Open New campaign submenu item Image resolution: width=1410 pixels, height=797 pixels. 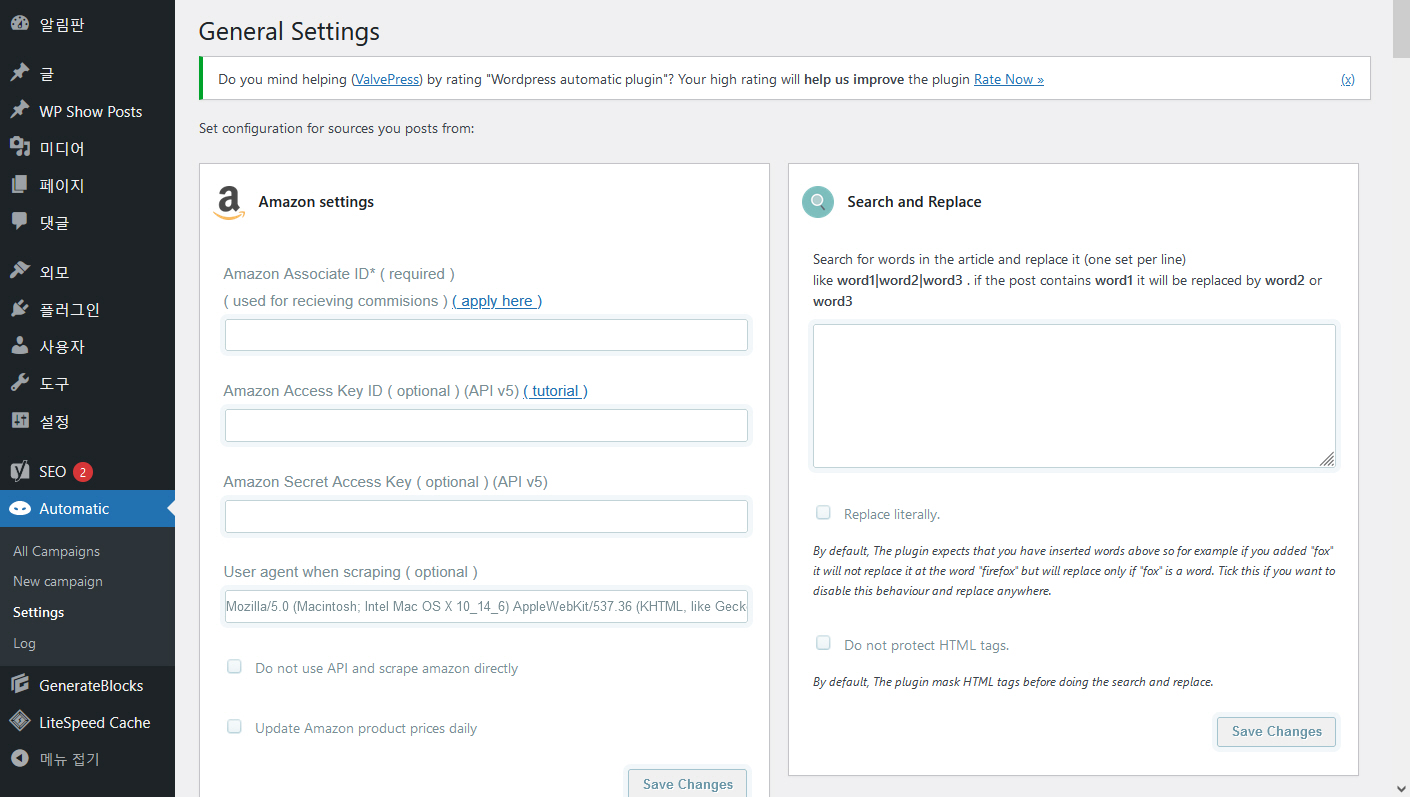tap(58, 581)
